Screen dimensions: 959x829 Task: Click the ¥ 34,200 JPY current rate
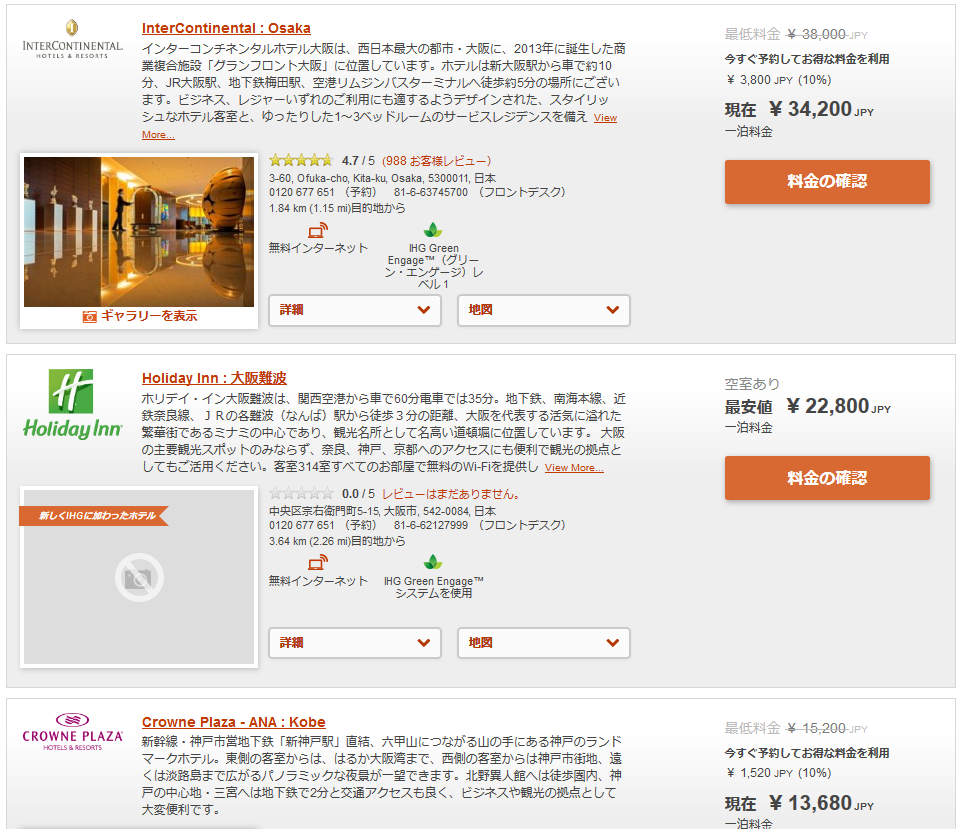click(821, 110)
